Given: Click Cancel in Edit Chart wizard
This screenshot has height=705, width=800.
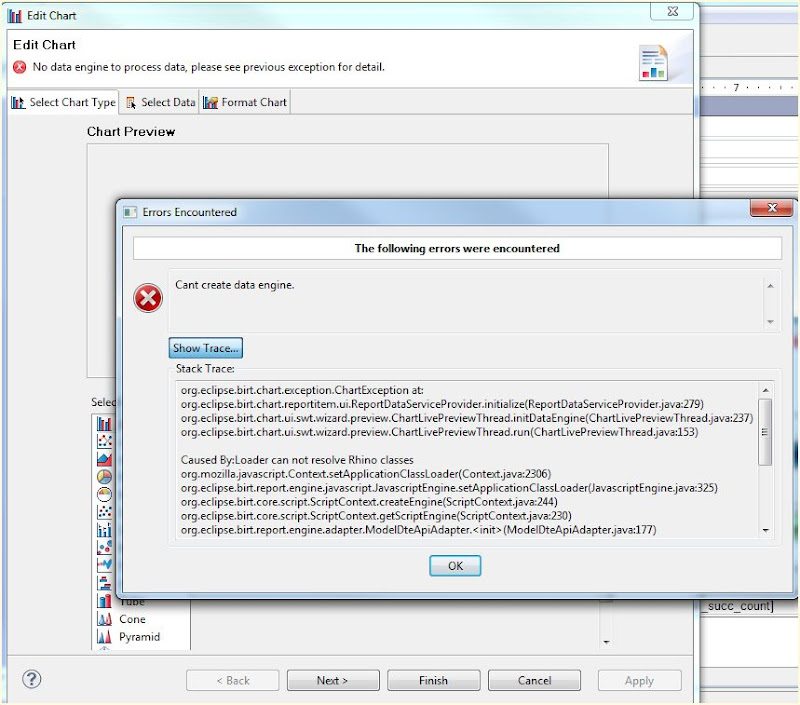Looking at the screenshot, I should pyautogui.click(x=534, y=681).
